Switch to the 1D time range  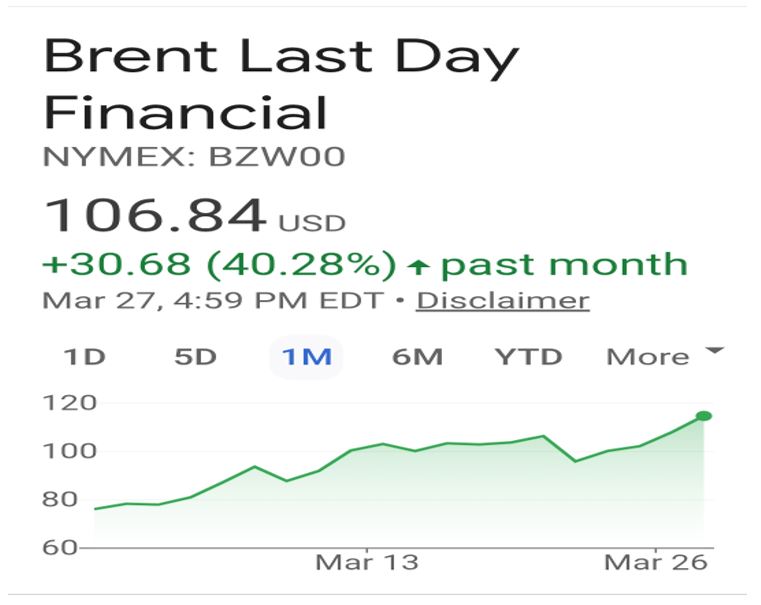point(85,357)
